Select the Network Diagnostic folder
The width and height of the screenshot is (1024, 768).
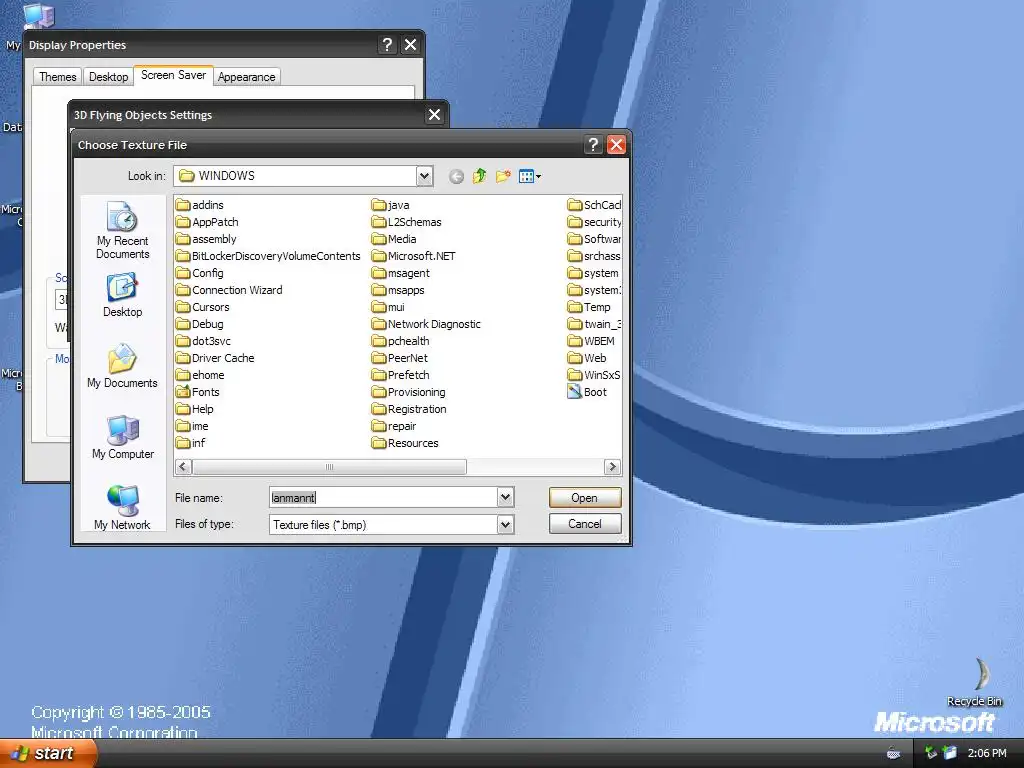tap(426, 324)
